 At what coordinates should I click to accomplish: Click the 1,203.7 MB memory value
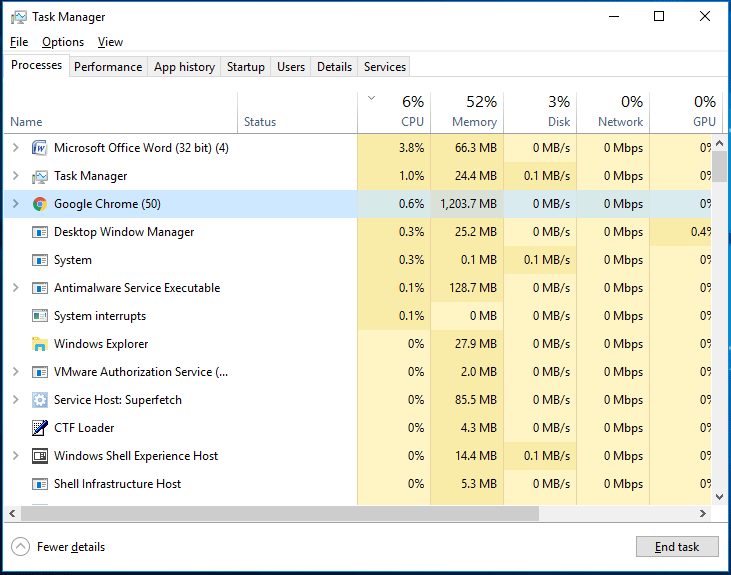pyautogui.click(x=469, y=204)
